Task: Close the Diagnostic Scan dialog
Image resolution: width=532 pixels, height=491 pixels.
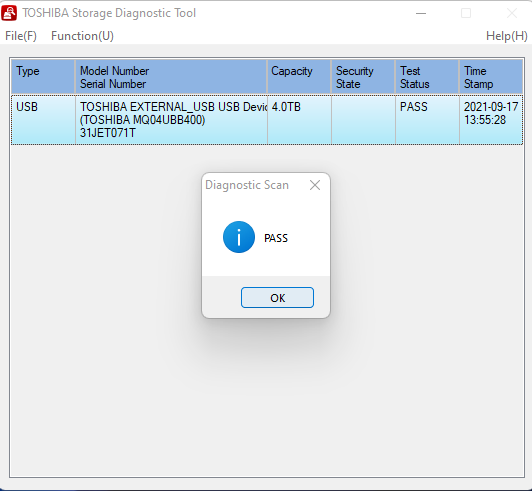Action: (x=315, y=185)
